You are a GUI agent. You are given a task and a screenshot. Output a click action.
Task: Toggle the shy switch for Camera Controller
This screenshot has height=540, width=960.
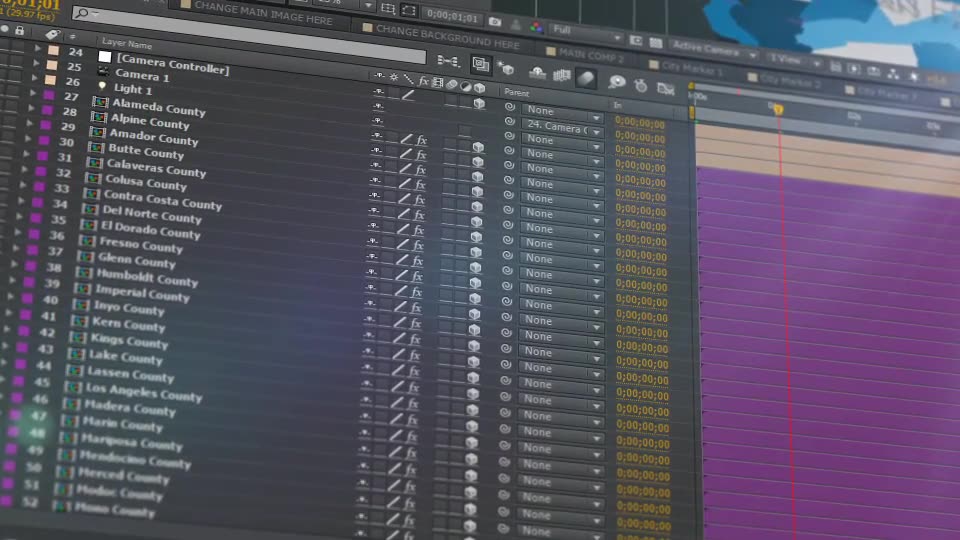[x=378, y=91]
